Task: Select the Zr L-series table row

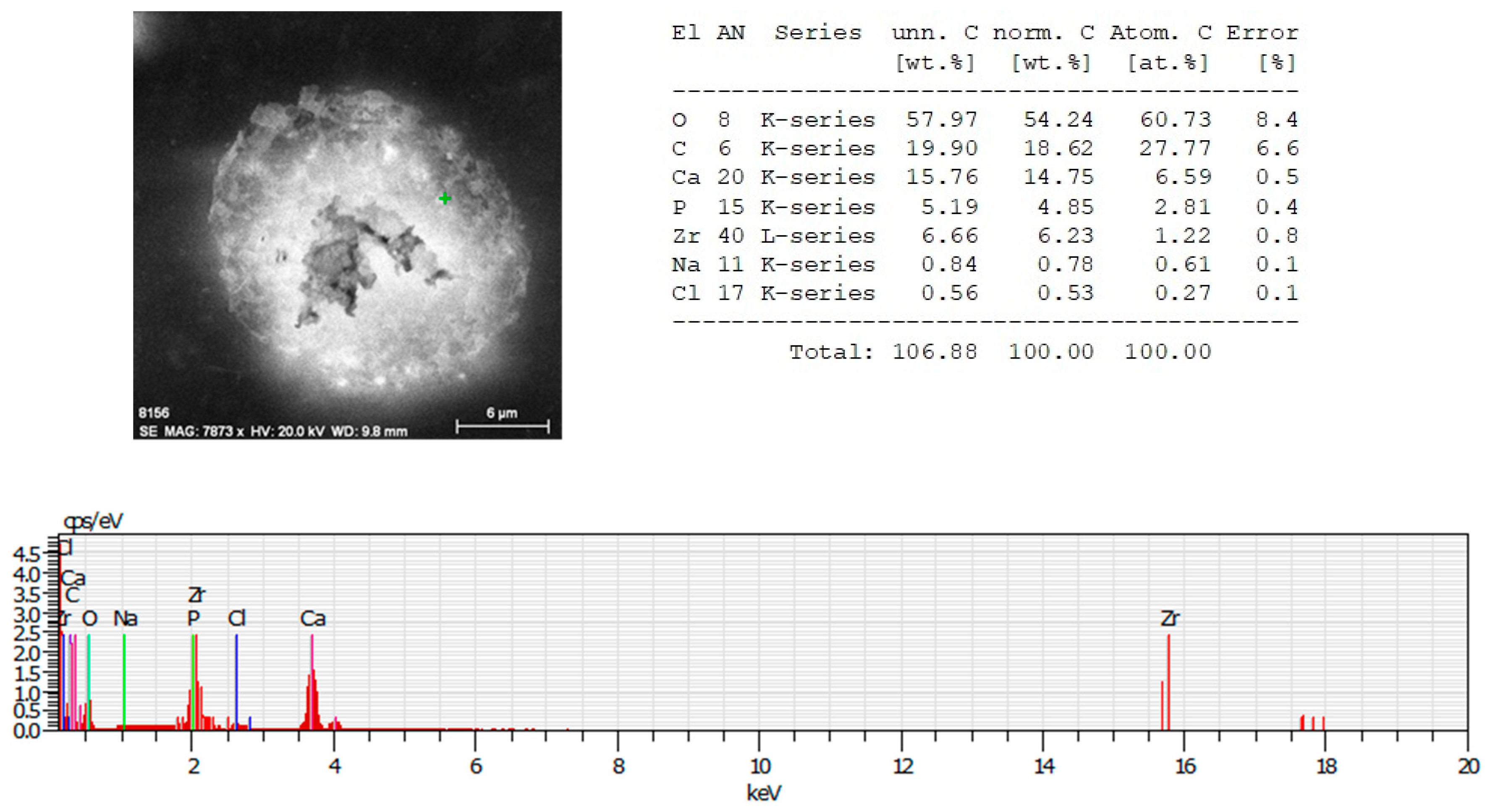Action: tap(983, 236)
